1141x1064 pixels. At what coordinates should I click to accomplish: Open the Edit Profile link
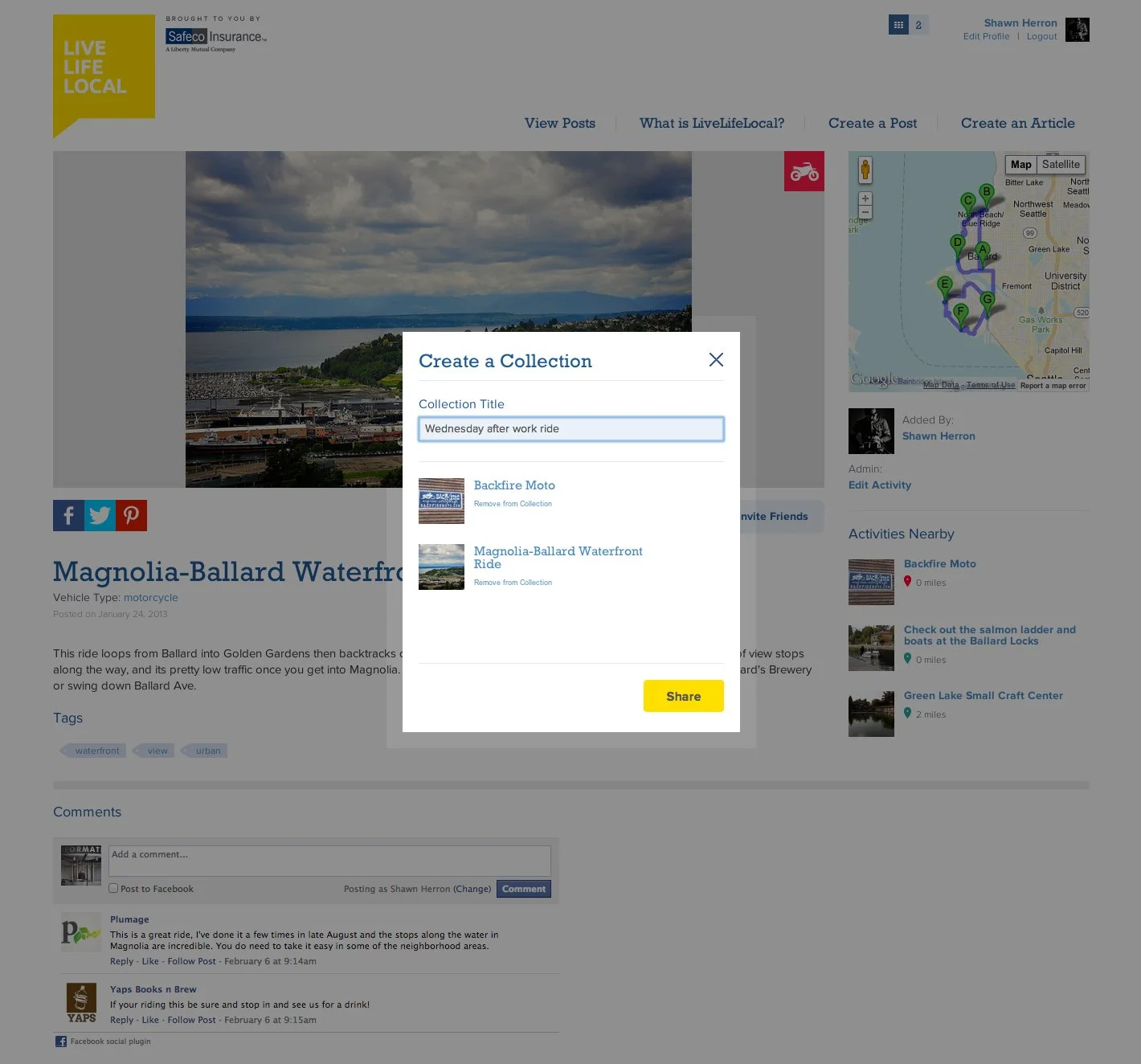(987, 36)
